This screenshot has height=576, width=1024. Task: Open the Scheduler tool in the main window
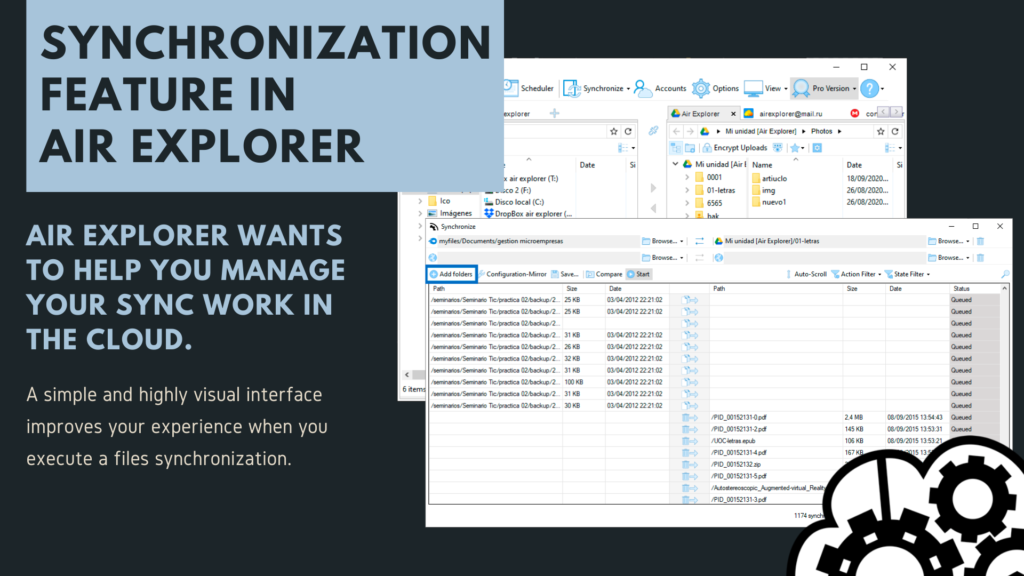click(x=528, y=88)
